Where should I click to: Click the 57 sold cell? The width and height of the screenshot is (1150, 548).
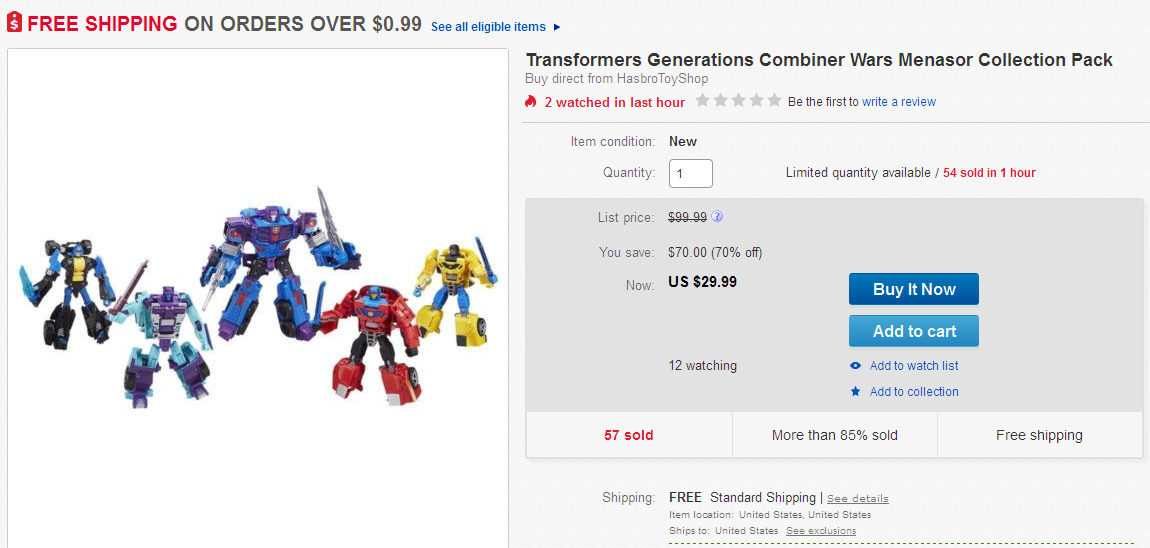tap(628, 435)
